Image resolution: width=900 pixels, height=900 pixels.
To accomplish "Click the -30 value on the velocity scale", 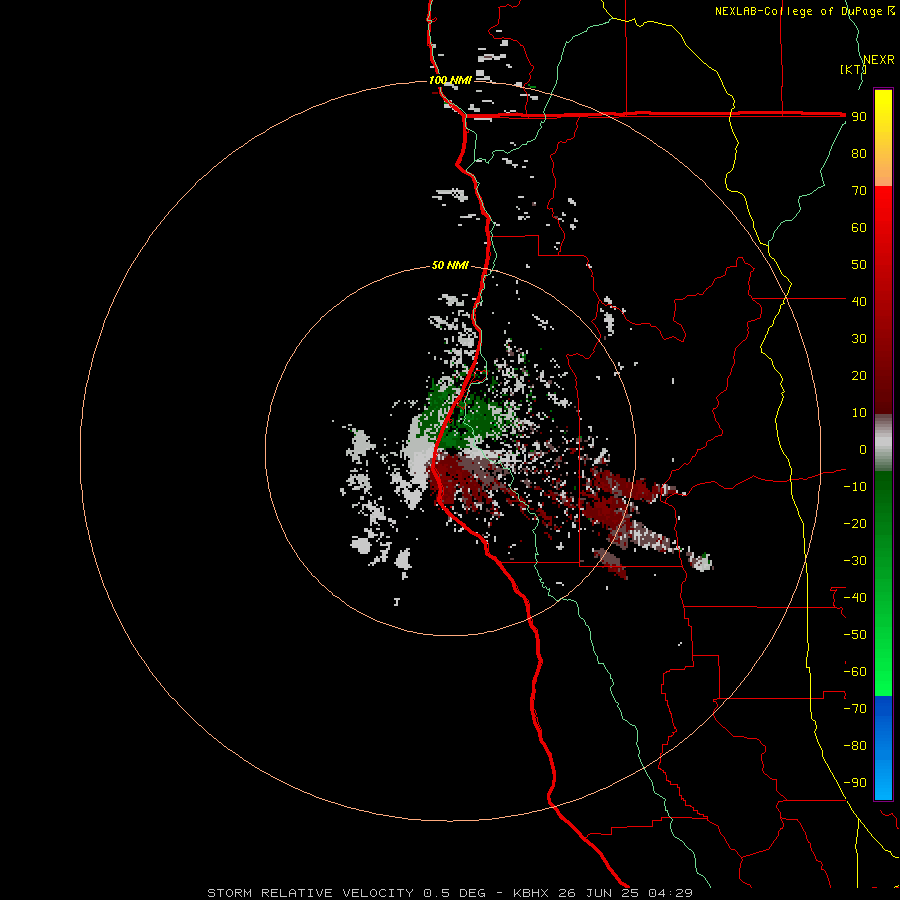I will click(855, 561).
